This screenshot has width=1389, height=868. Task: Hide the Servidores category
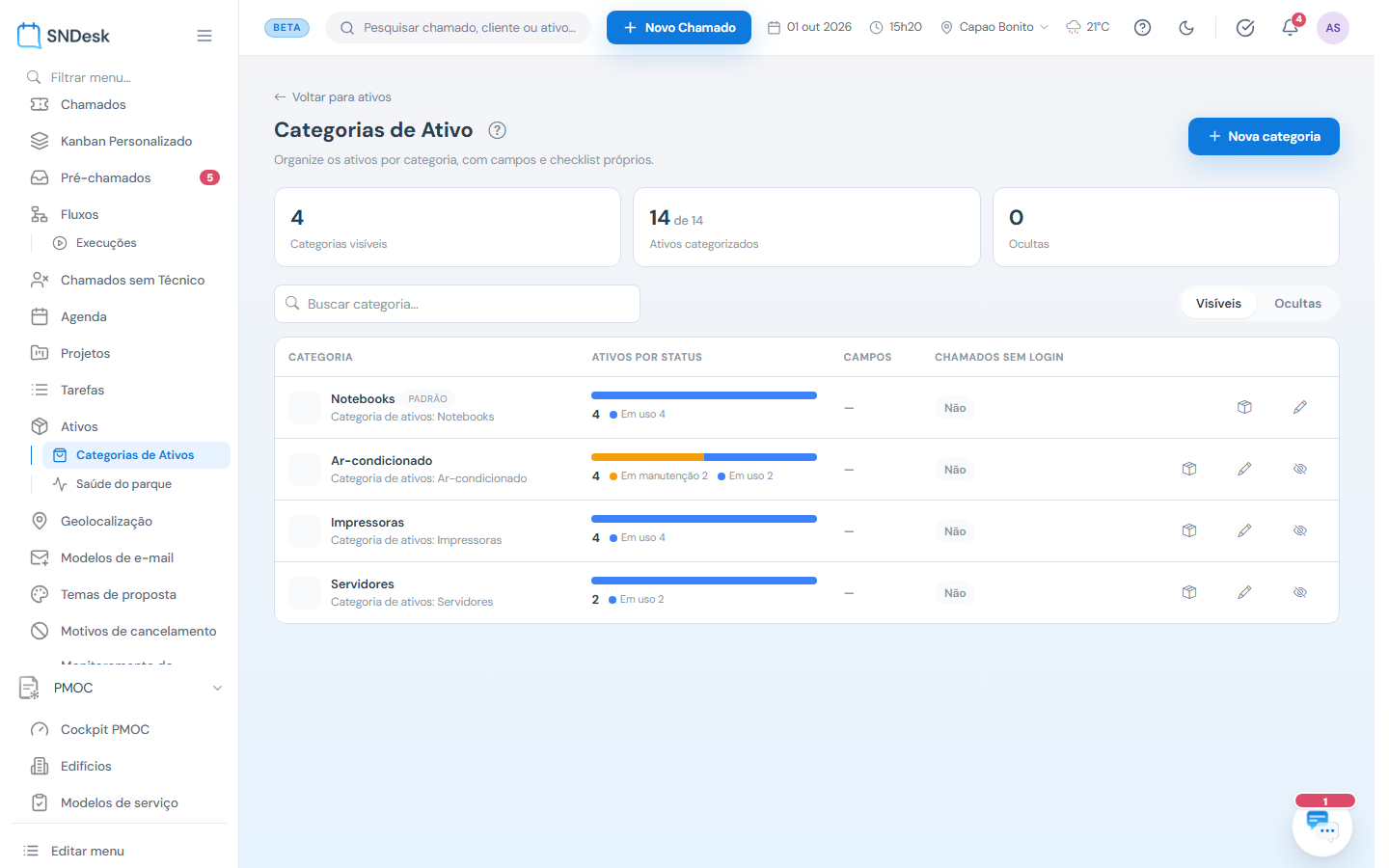(x=1300, y=592)
